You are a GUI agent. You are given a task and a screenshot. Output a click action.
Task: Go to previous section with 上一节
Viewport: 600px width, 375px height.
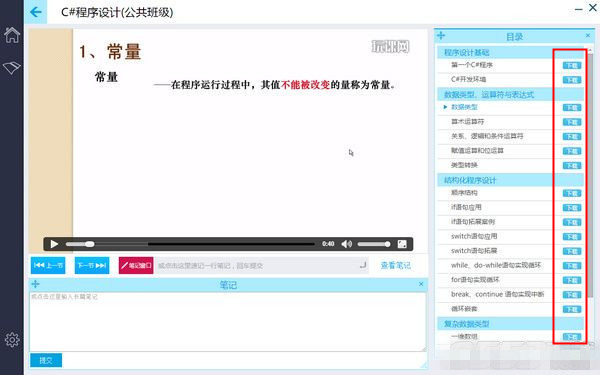pyautogui.click(x=48, y=265)
